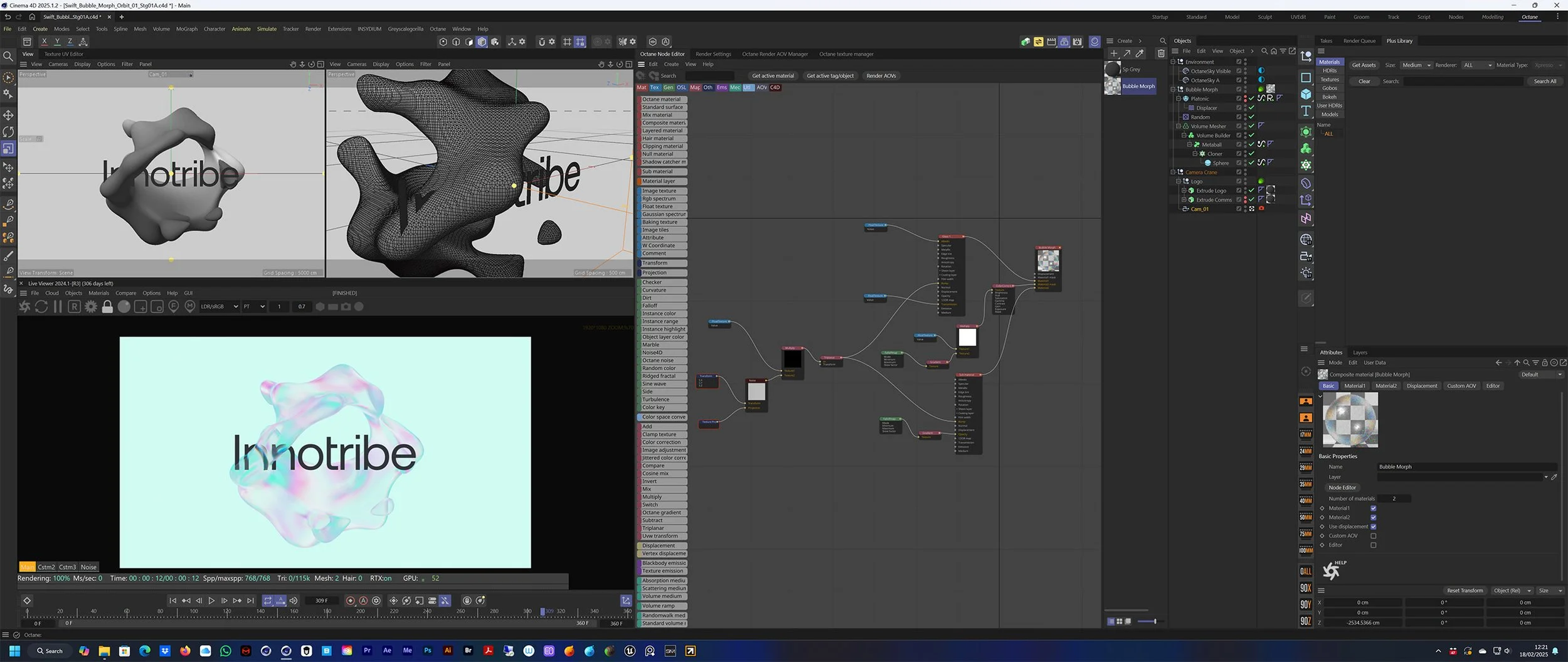
Task: Toggle Displacer enable checkmark in Objects
Action: pos(1251,108)
